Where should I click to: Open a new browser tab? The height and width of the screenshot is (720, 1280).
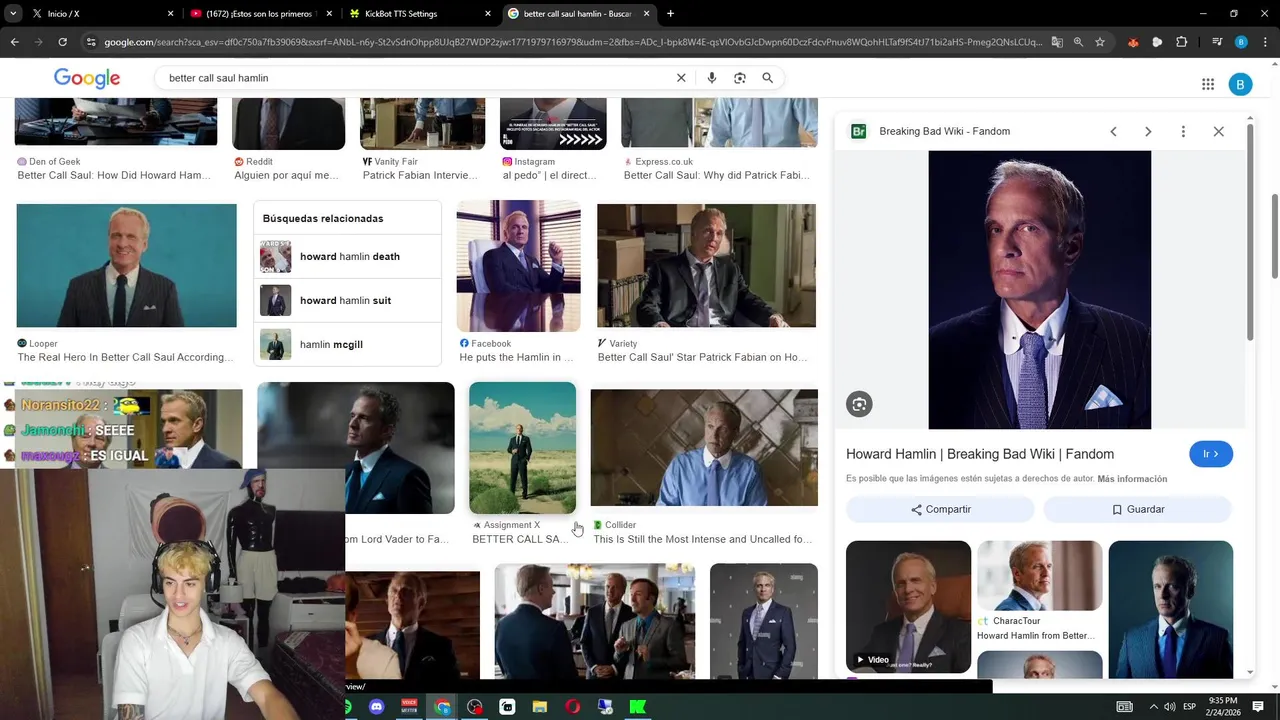click(x=670, y=14)
